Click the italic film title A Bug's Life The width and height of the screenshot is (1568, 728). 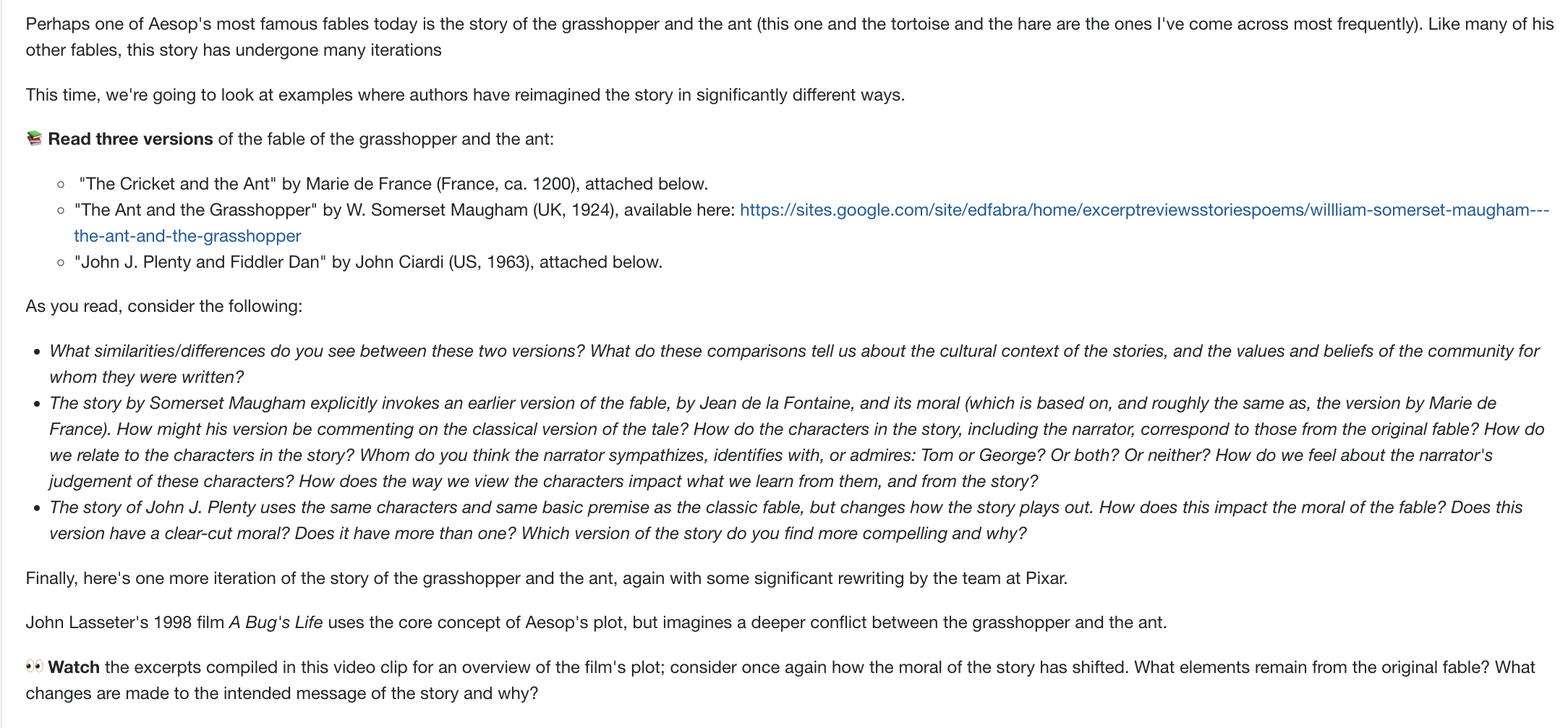(x=276, y=622)
